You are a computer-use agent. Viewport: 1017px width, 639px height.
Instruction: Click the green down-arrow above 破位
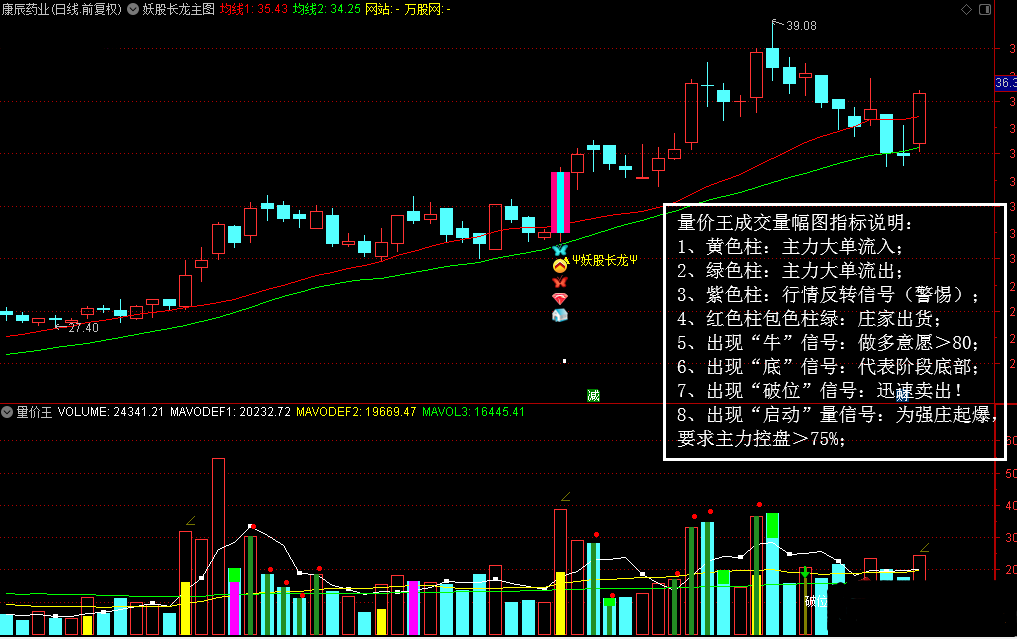(805, 572)
